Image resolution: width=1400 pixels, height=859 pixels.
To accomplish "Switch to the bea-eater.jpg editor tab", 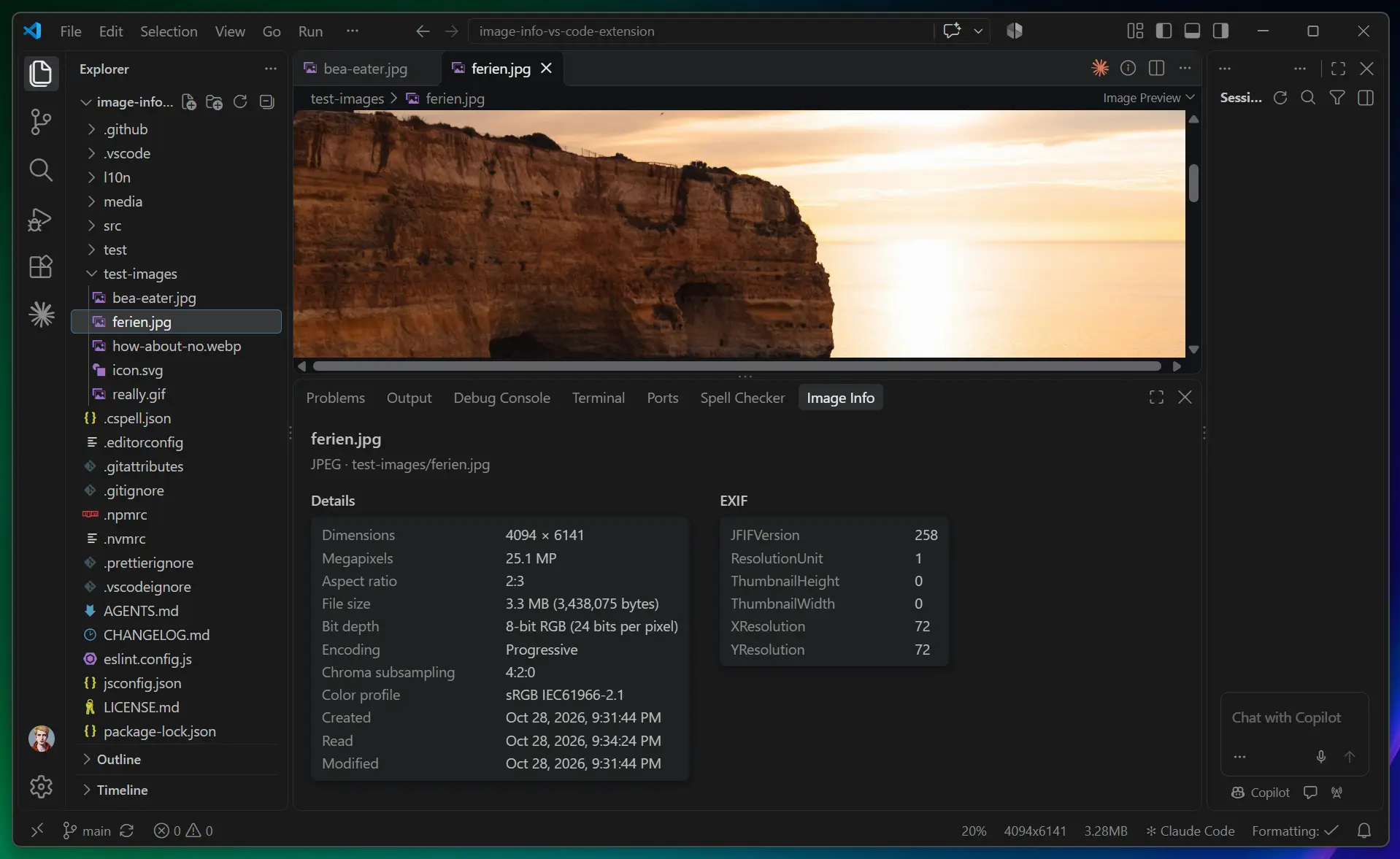I will [x=365, y=69].
